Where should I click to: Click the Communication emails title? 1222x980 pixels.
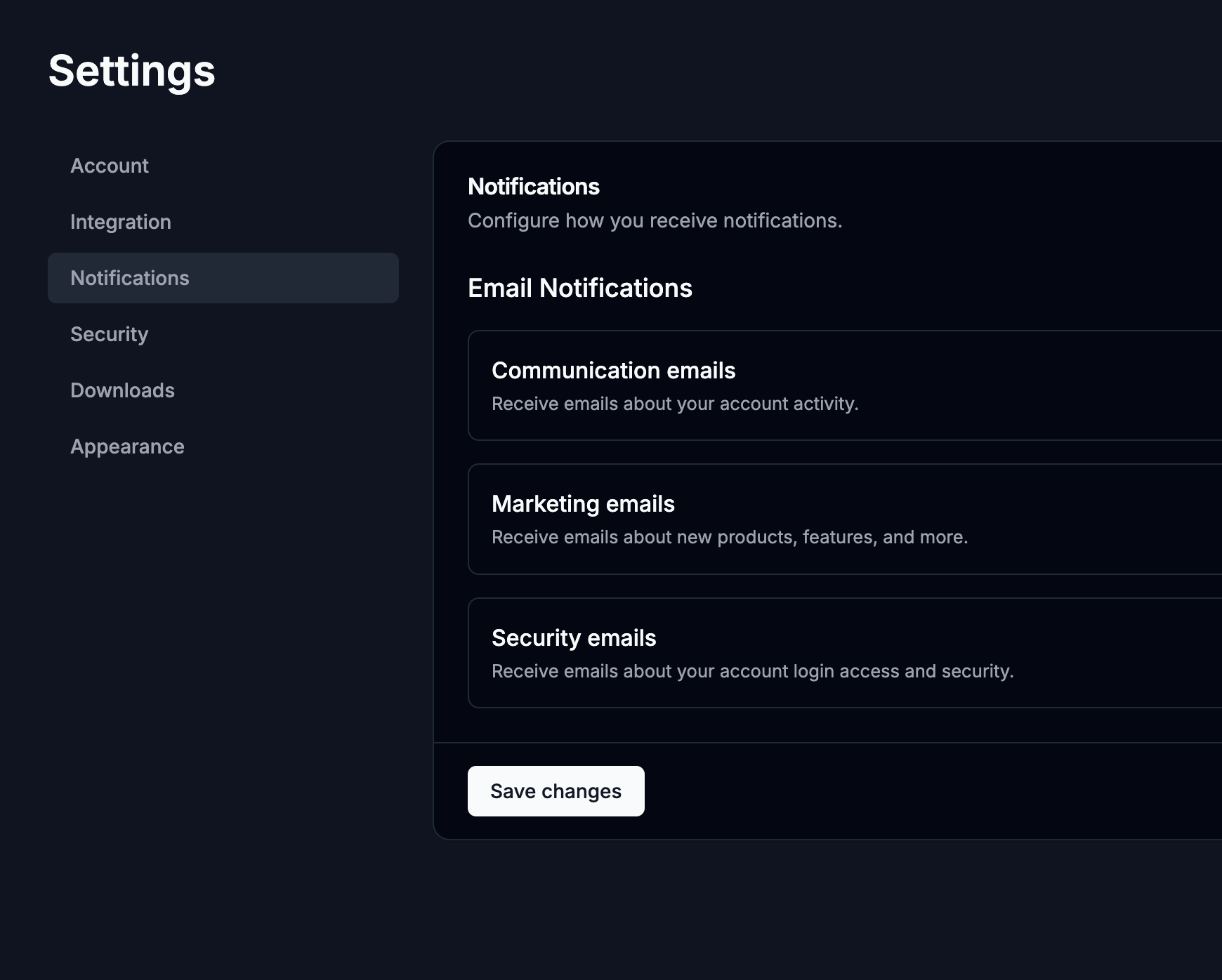pos(613,371)
